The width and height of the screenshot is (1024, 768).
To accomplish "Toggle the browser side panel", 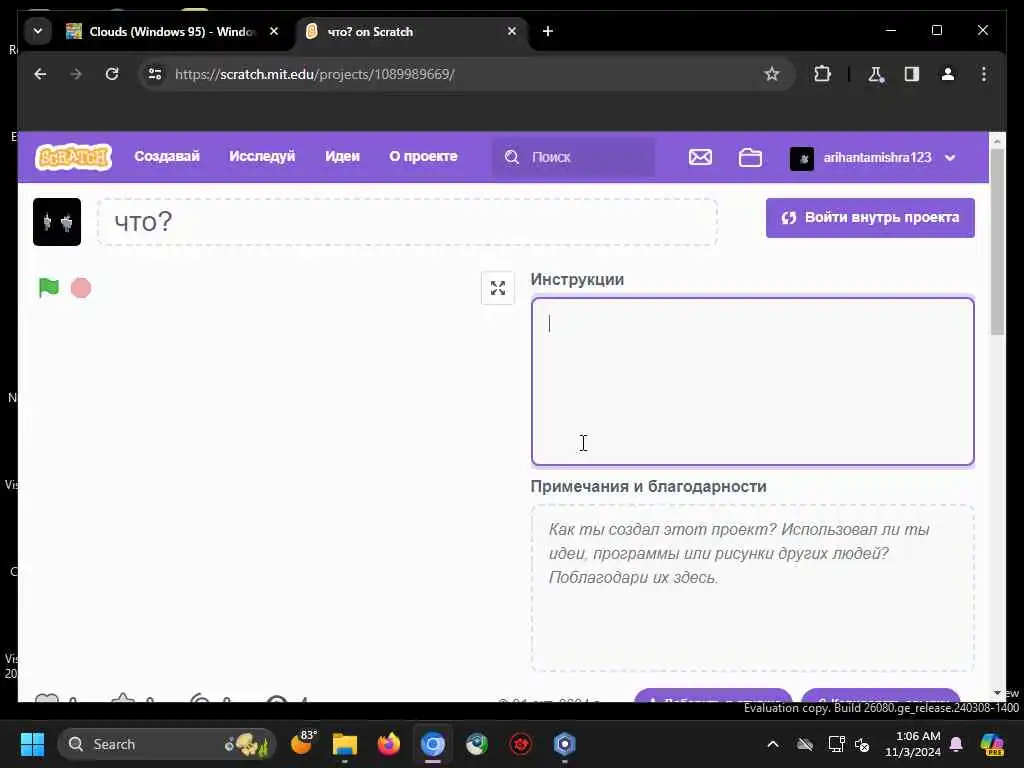I will click(912, 74).
